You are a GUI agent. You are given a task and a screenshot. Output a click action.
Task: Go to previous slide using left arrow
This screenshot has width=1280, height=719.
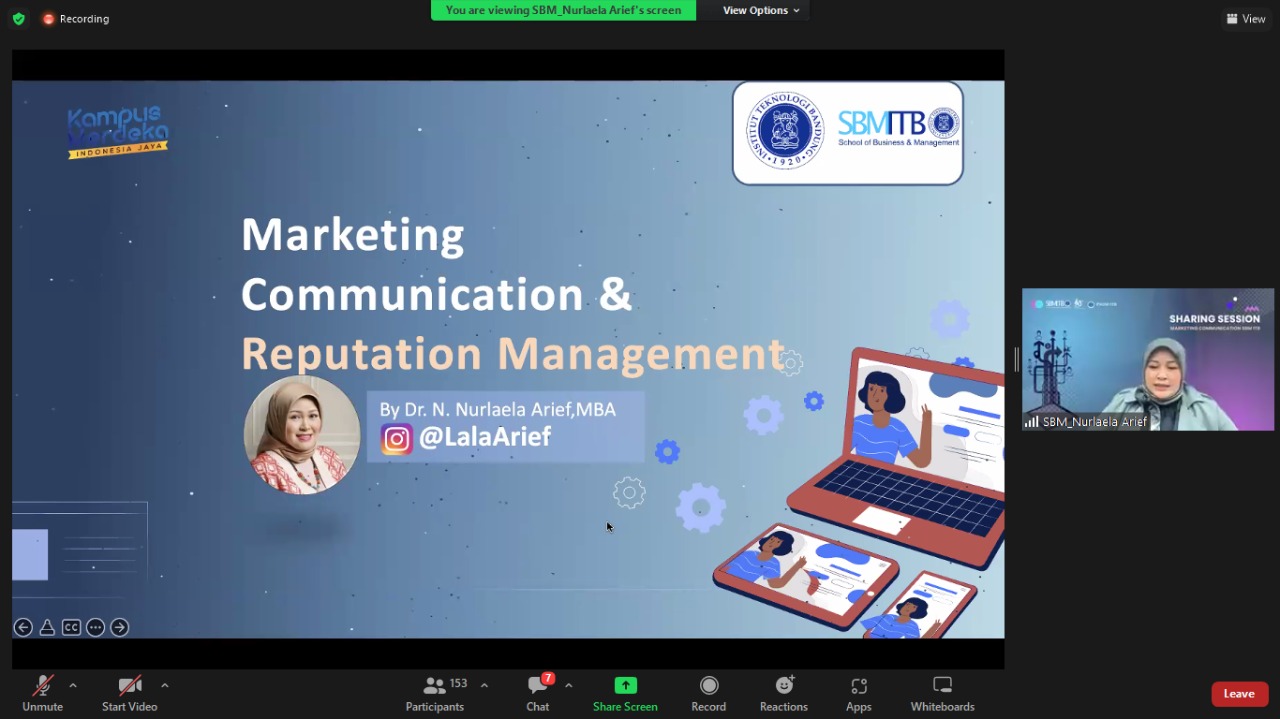click(23, 628)
